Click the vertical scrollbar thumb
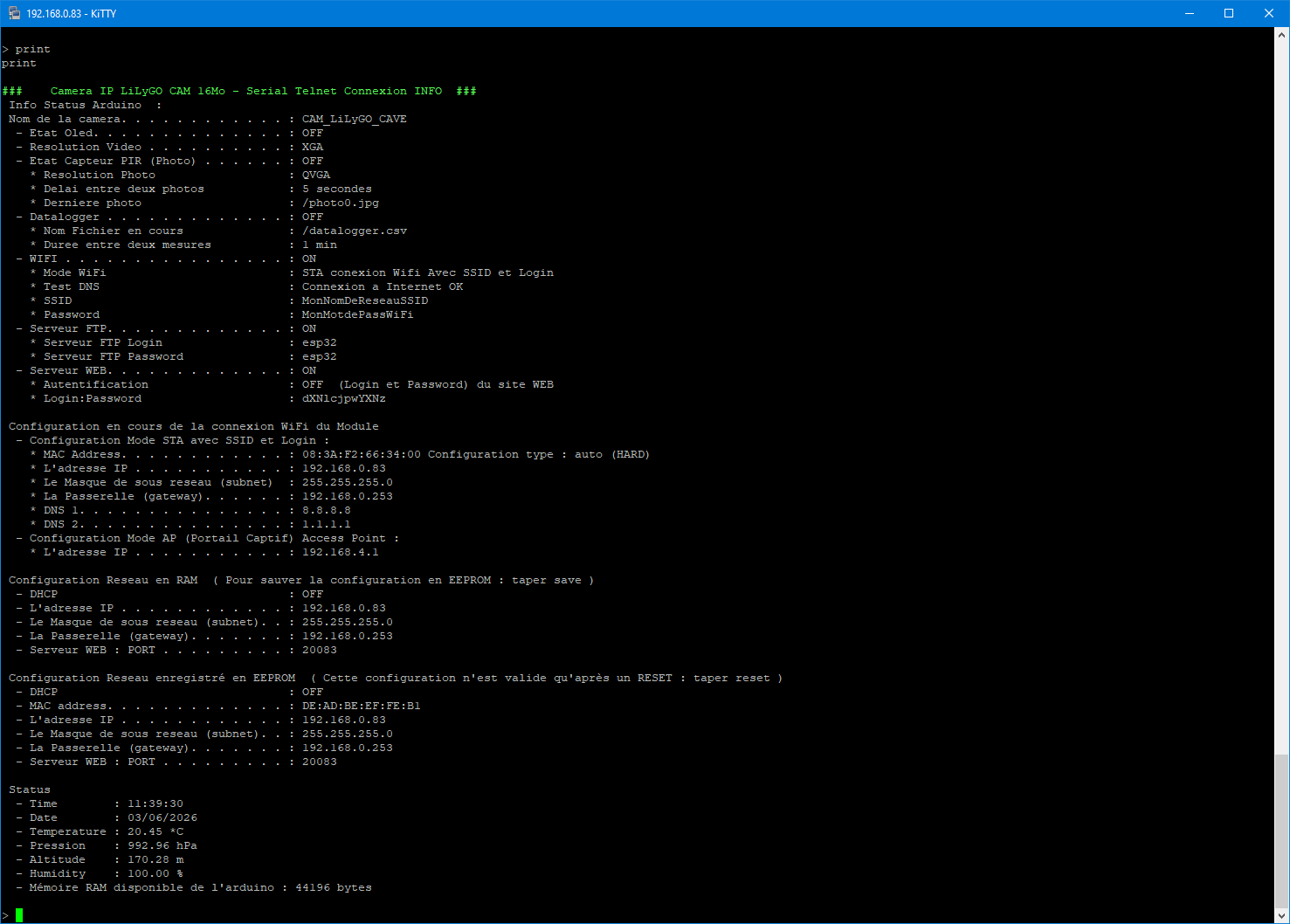The image size is (1290, 924). point(1282,831)
